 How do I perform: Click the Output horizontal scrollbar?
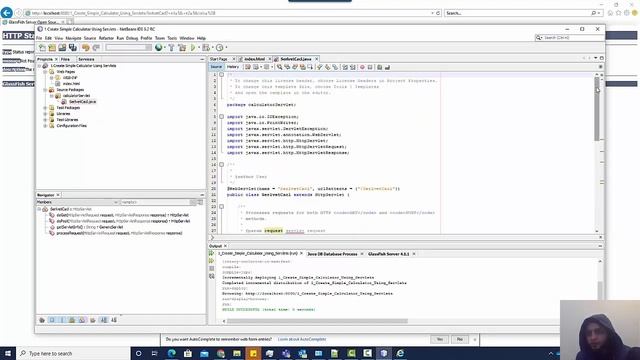(x=318, y=321)
